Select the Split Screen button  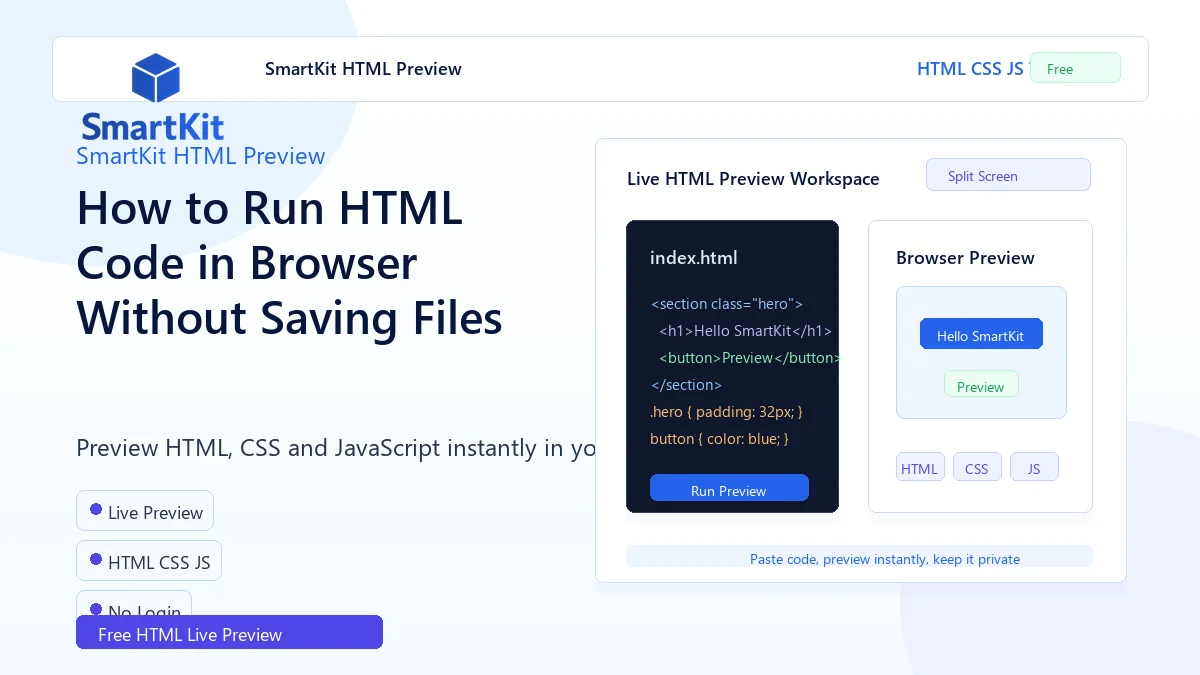(1008, 175)
